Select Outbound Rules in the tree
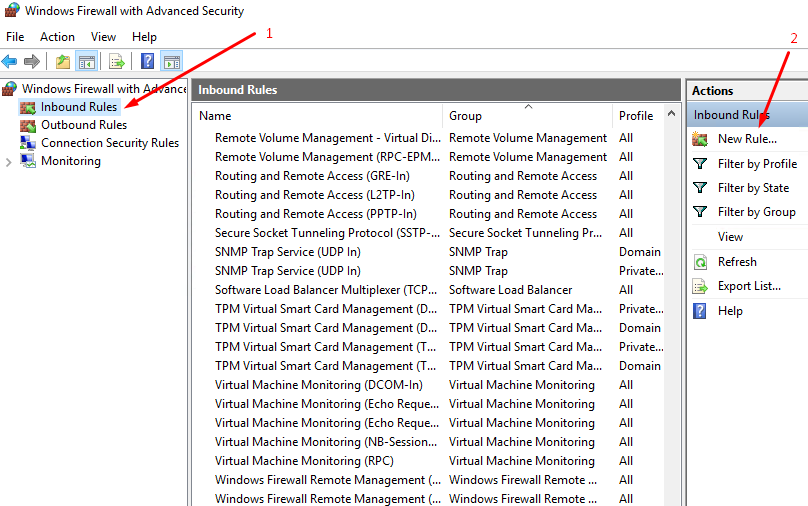 pos(83,125)
